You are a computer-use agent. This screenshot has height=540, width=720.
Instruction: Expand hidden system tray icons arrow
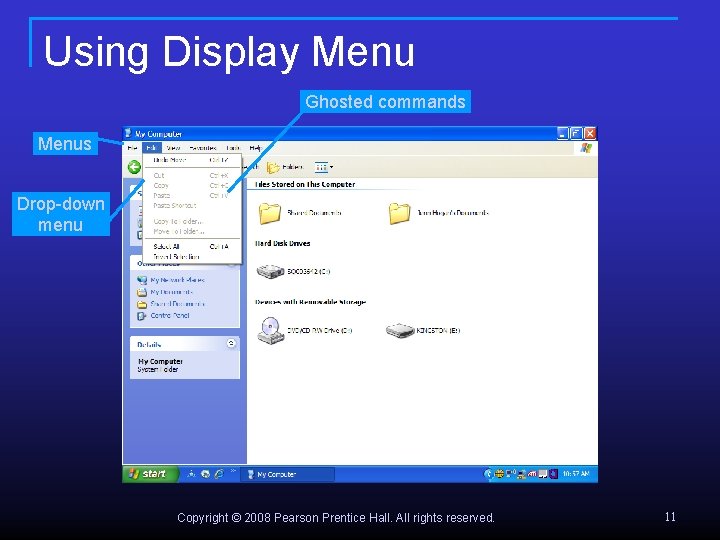pyautogui.click(x=489, y=474)
